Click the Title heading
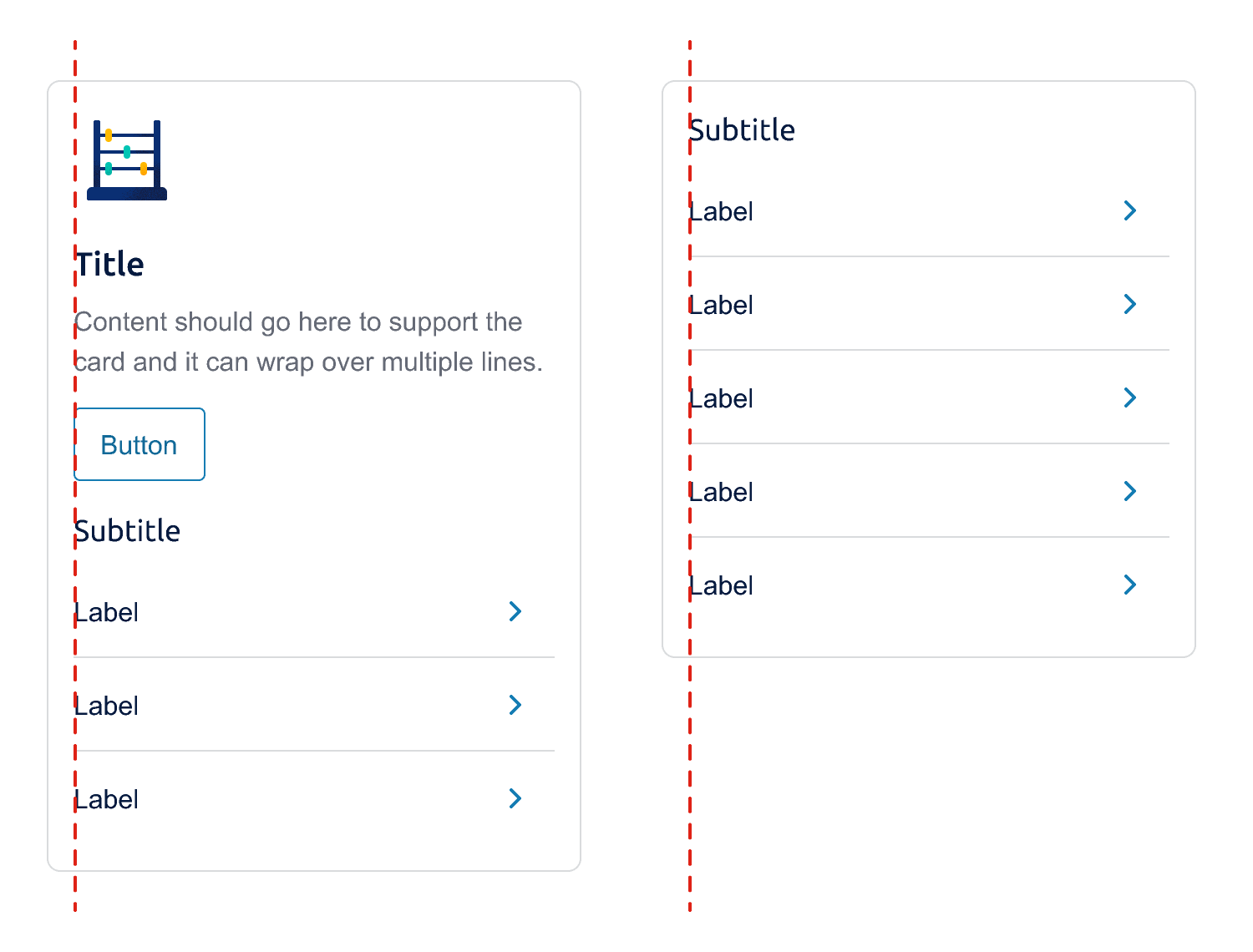 pos(109,263)
